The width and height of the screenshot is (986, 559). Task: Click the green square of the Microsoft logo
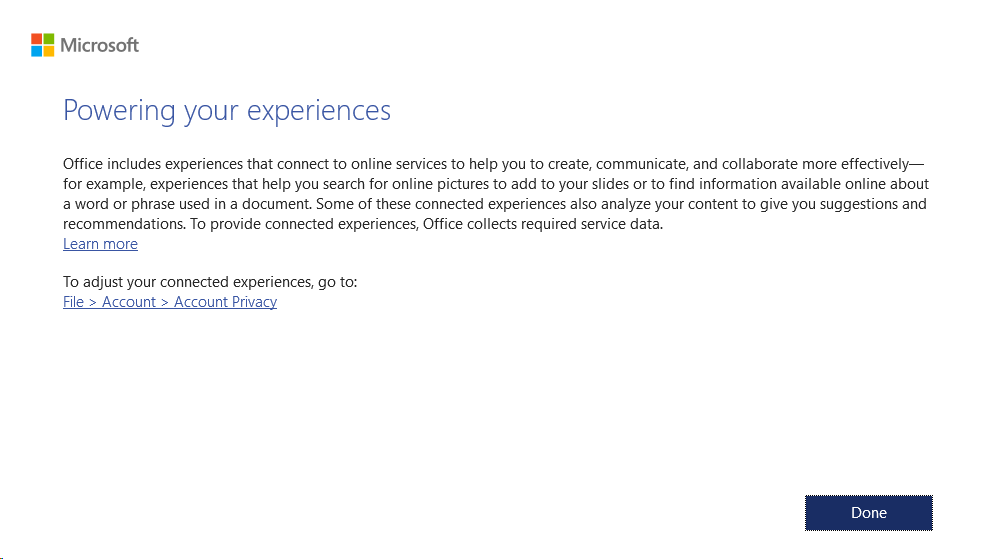[48, 39]
